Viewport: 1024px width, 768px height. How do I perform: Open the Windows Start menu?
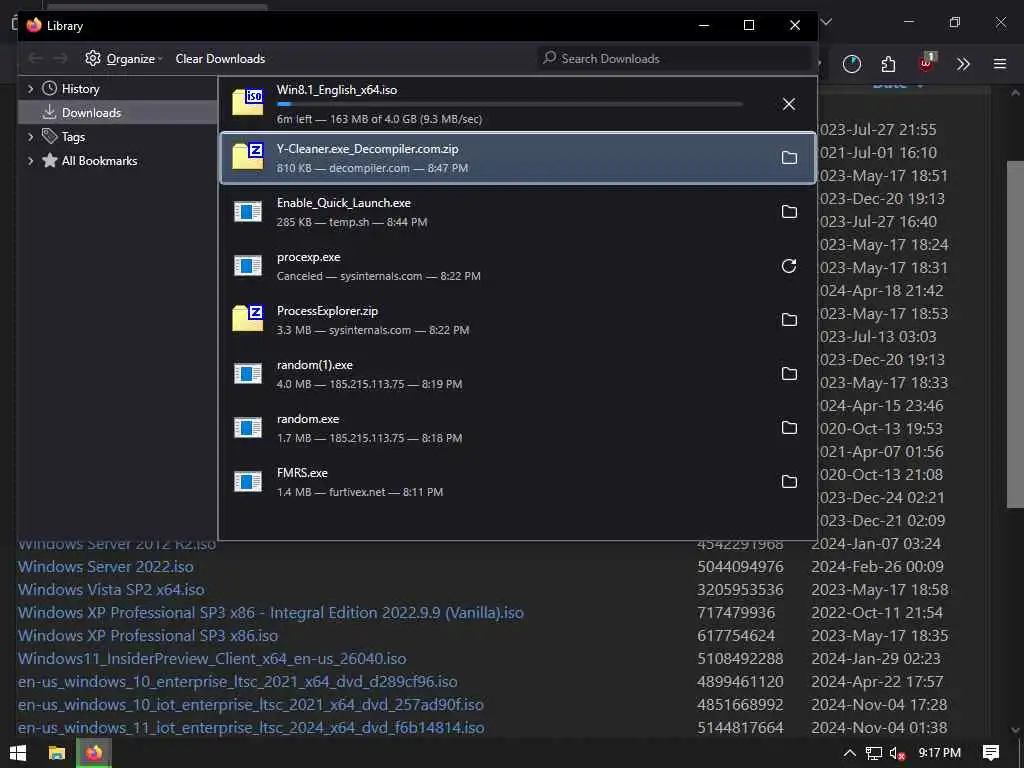(x=18, y=753)
